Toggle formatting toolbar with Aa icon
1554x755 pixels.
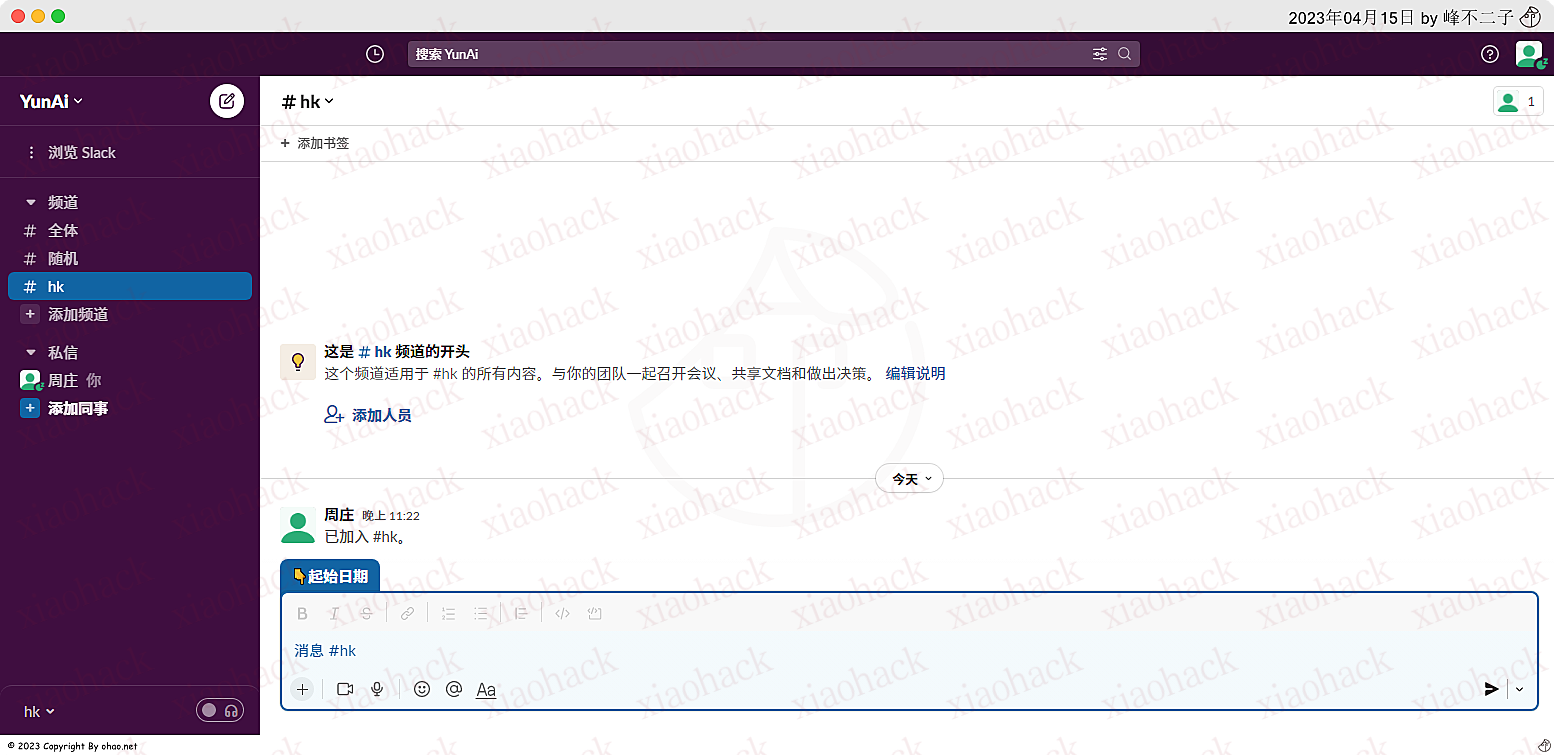(x=486, y=690)
